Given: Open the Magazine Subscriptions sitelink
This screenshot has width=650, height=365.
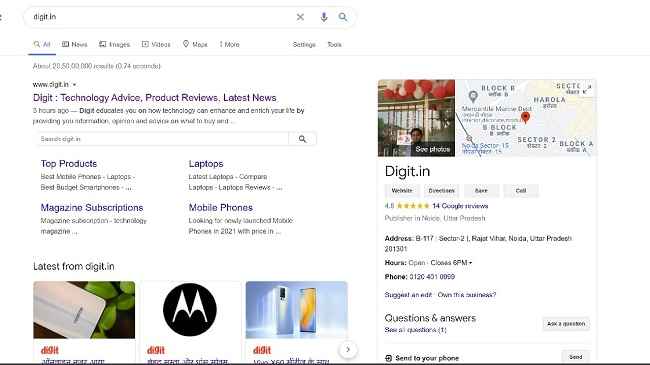Looking at the screenshot, I should (92, 208).
